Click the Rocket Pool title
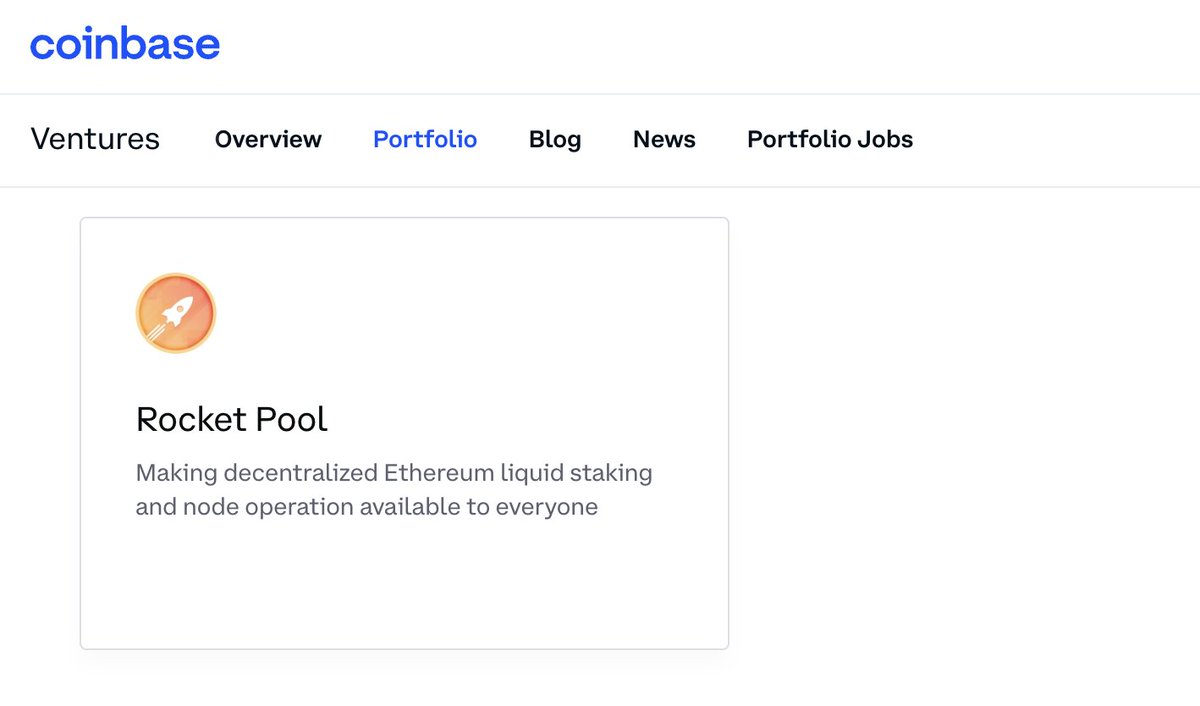Image resolution: width=1200 pixels, height=706 pixels. pos(232,419)
